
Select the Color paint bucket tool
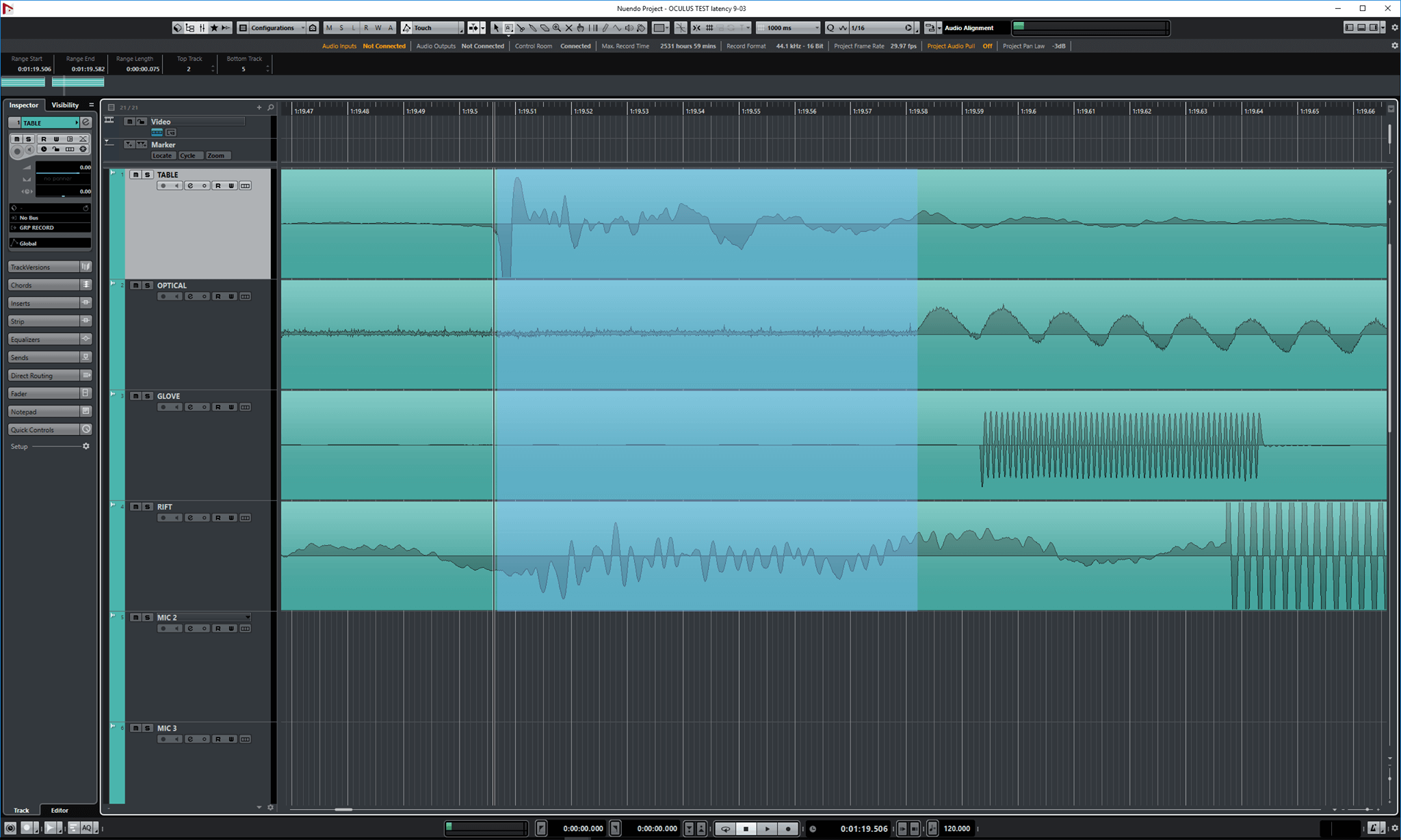pyautogui.click(x=641, y=28)
